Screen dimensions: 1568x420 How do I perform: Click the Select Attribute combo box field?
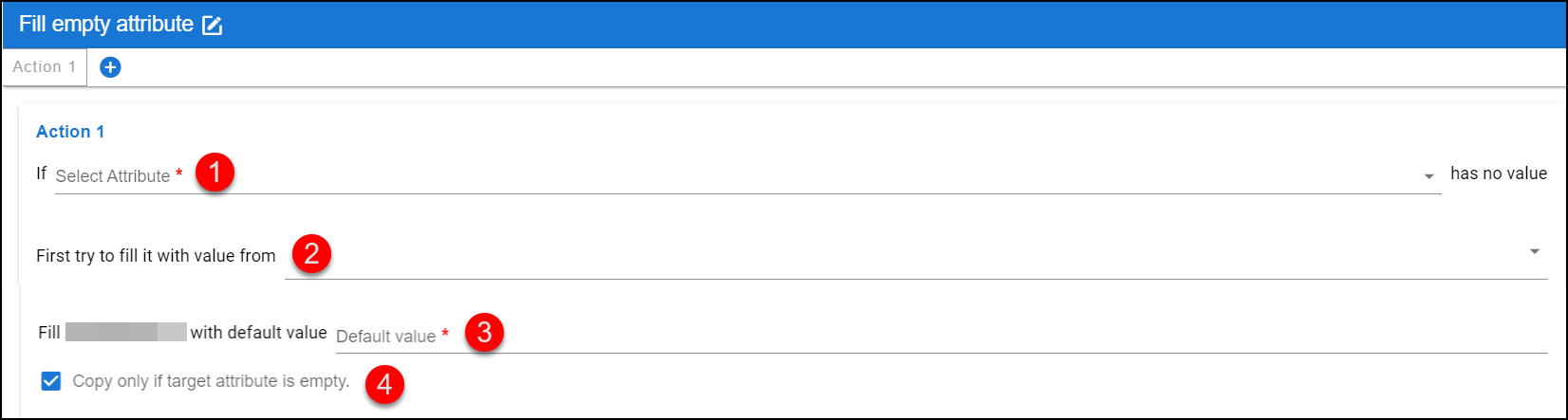[748, 175]
